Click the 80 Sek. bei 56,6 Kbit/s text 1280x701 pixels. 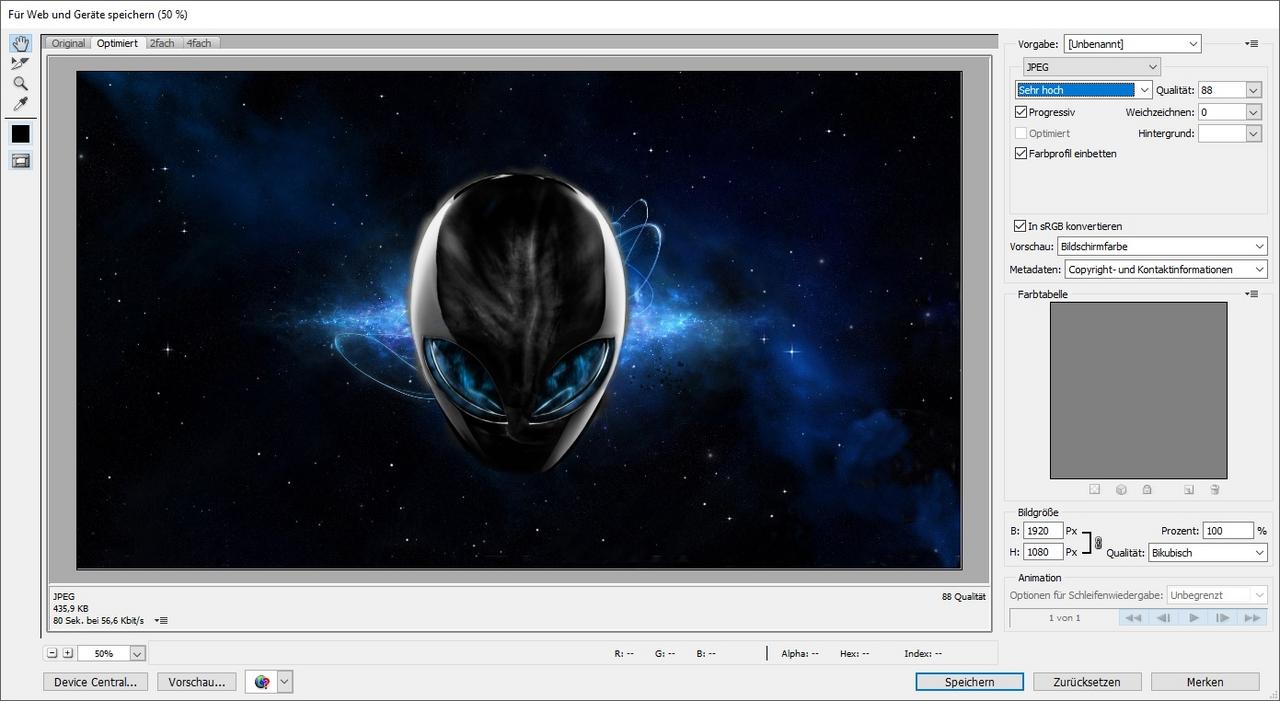coord(99,621)
